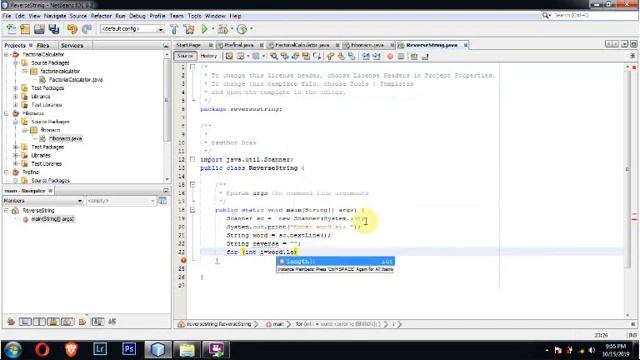This screenshot has height=360, width=640.
Task: Click the Redo toolbar icon
Action: [x=87, y=29]
